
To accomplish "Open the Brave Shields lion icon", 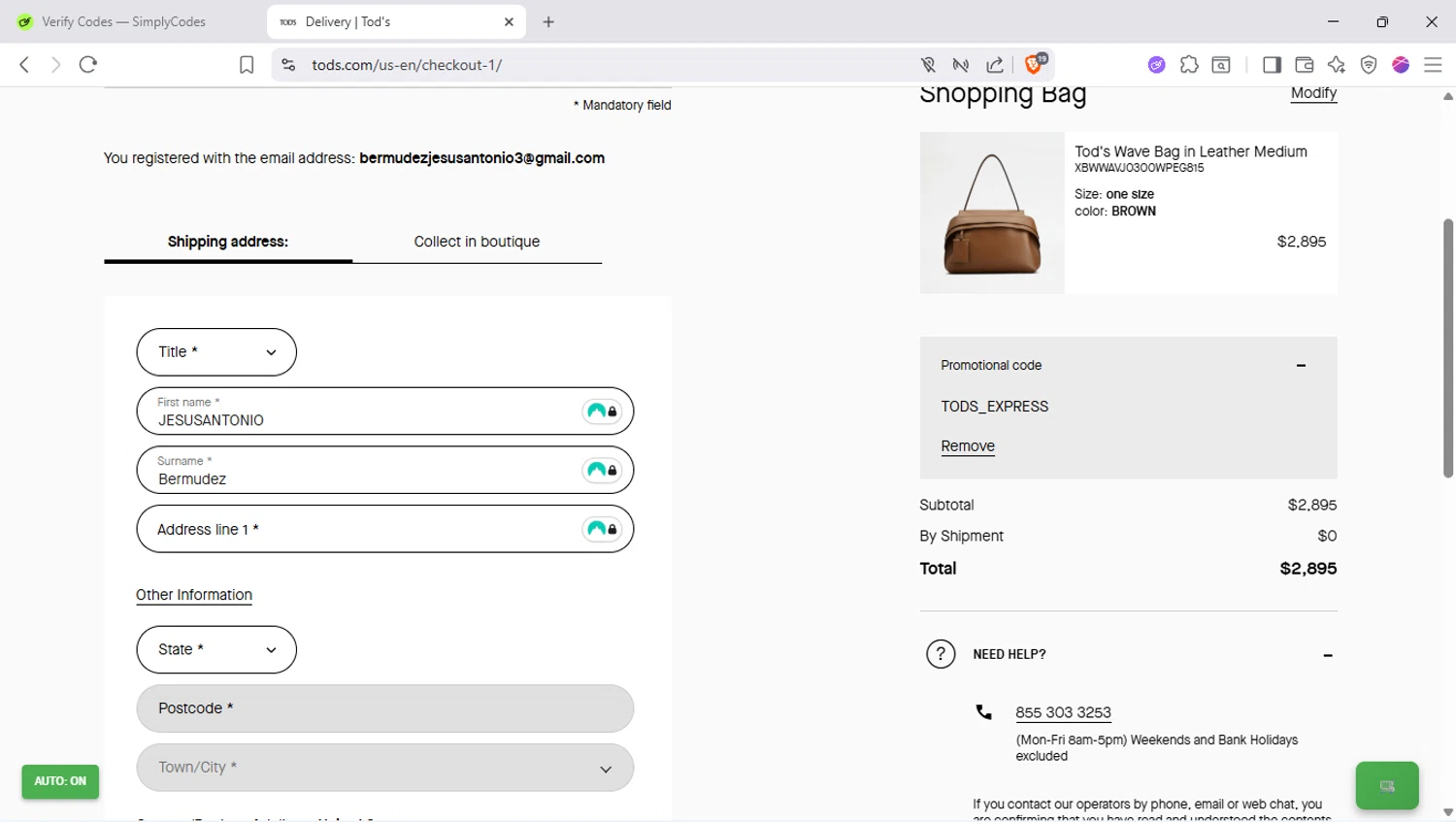I will (x=1035, y=64).
